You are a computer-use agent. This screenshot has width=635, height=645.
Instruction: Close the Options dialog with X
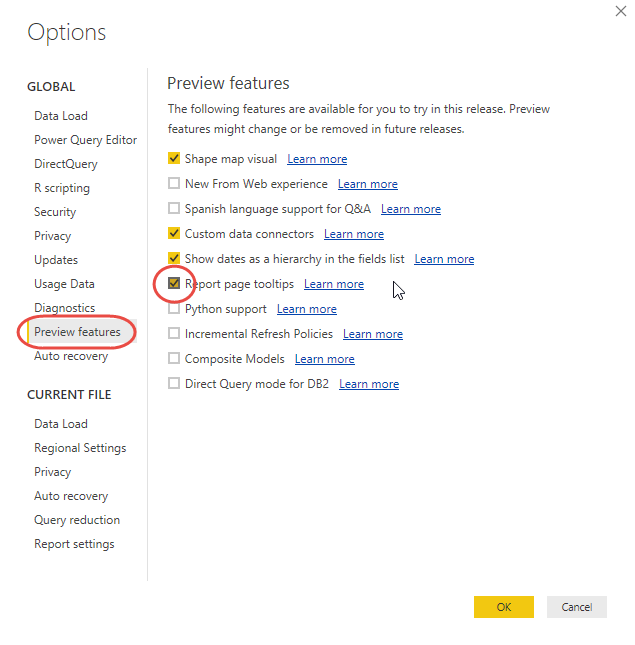(x=610, y=11)
